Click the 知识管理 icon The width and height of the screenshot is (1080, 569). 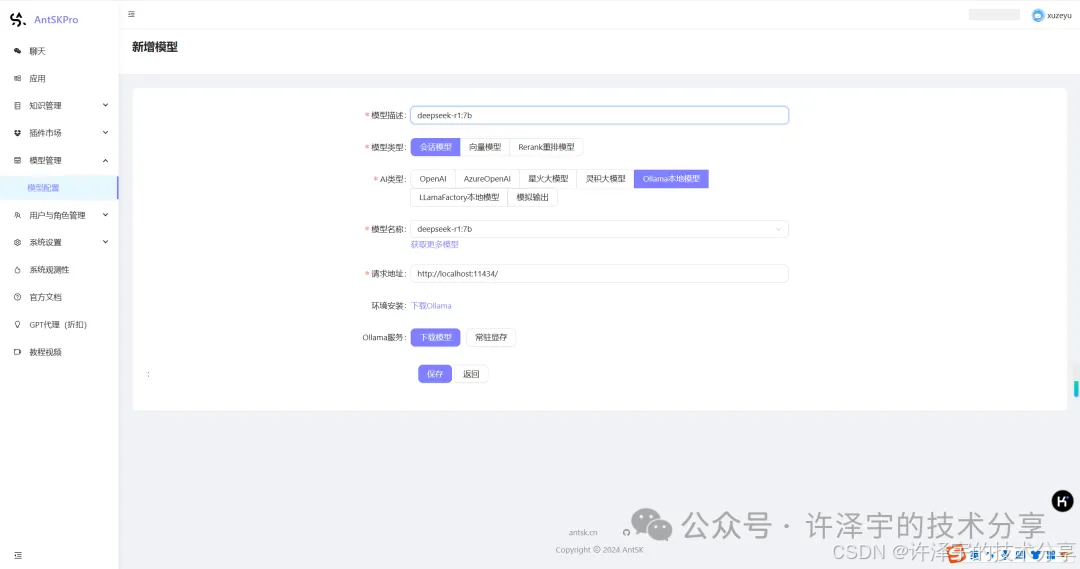point(17,105)
